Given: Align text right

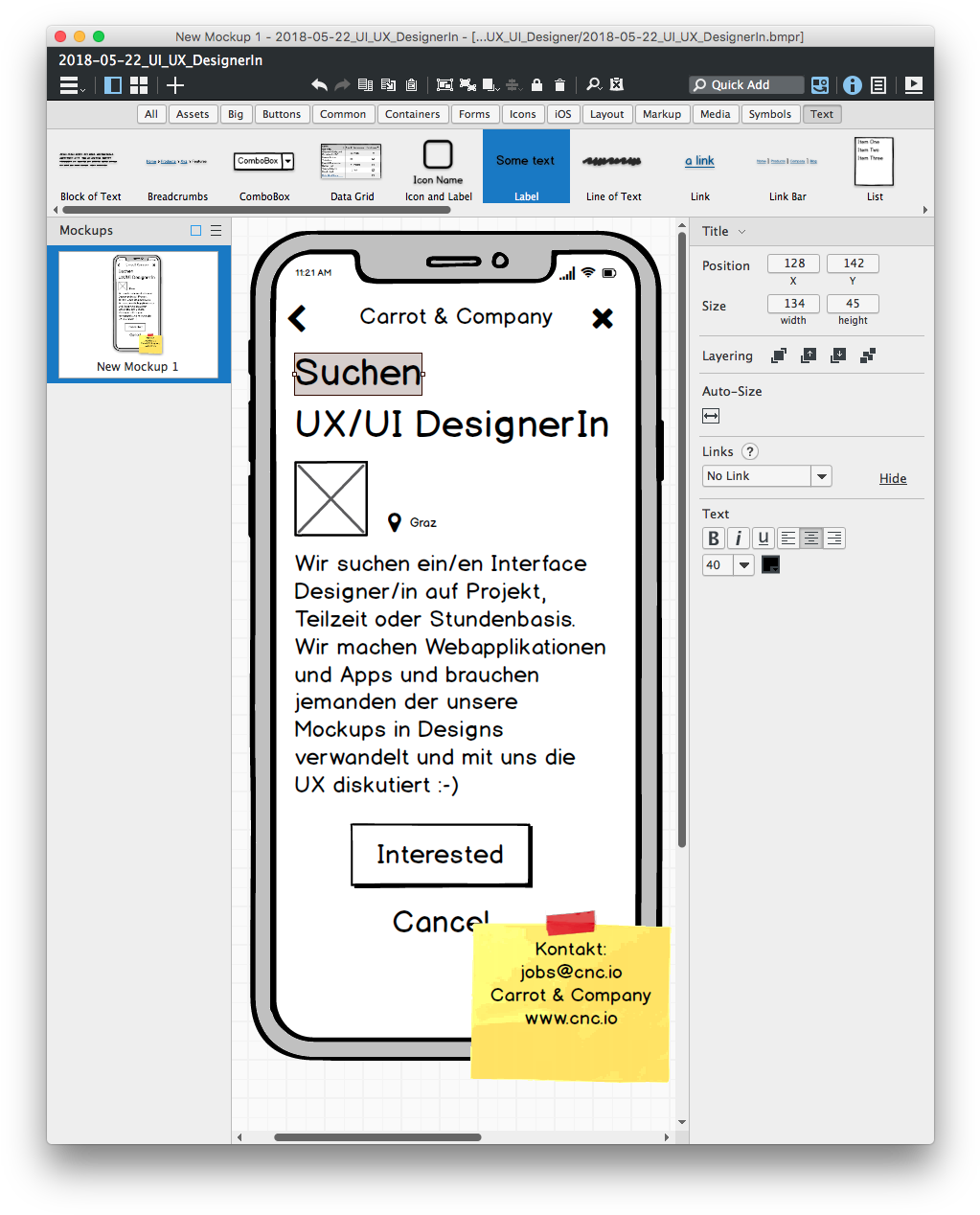Looking at the screenshot, I should pos(834,539).
